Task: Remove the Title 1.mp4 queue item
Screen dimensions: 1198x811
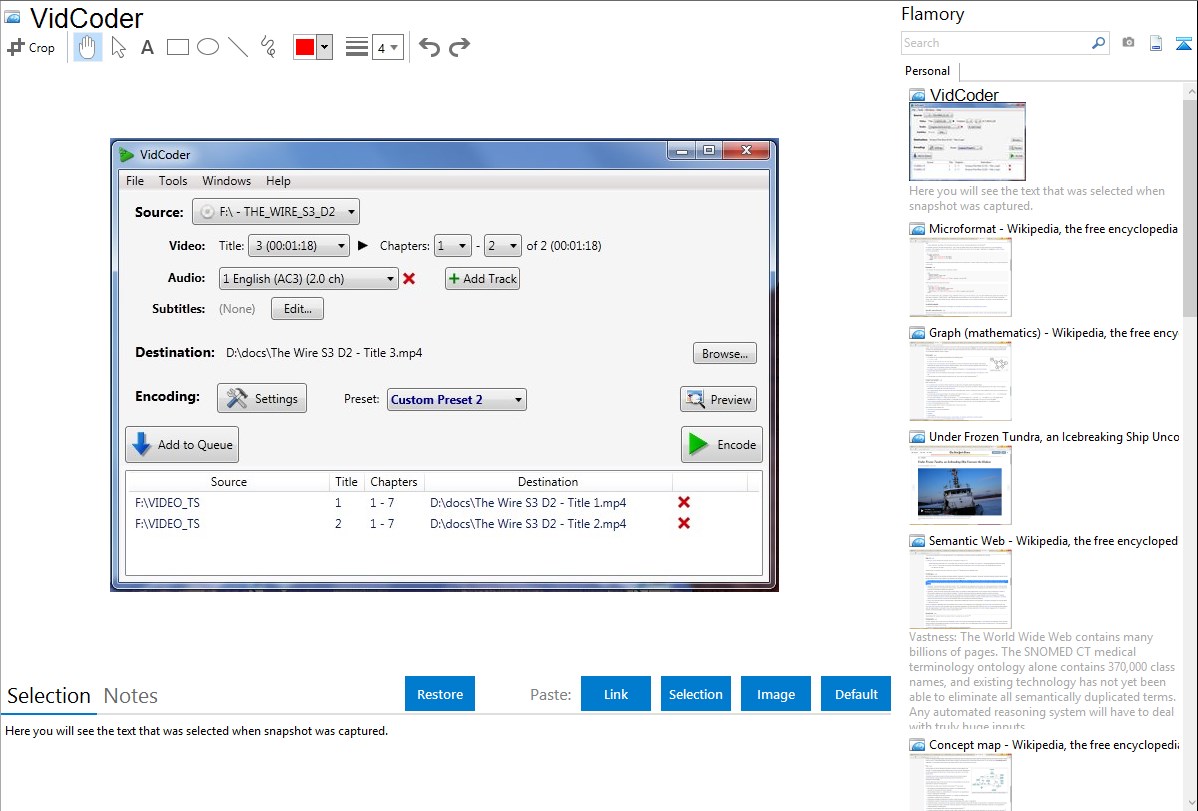Action: pos(684,502)
